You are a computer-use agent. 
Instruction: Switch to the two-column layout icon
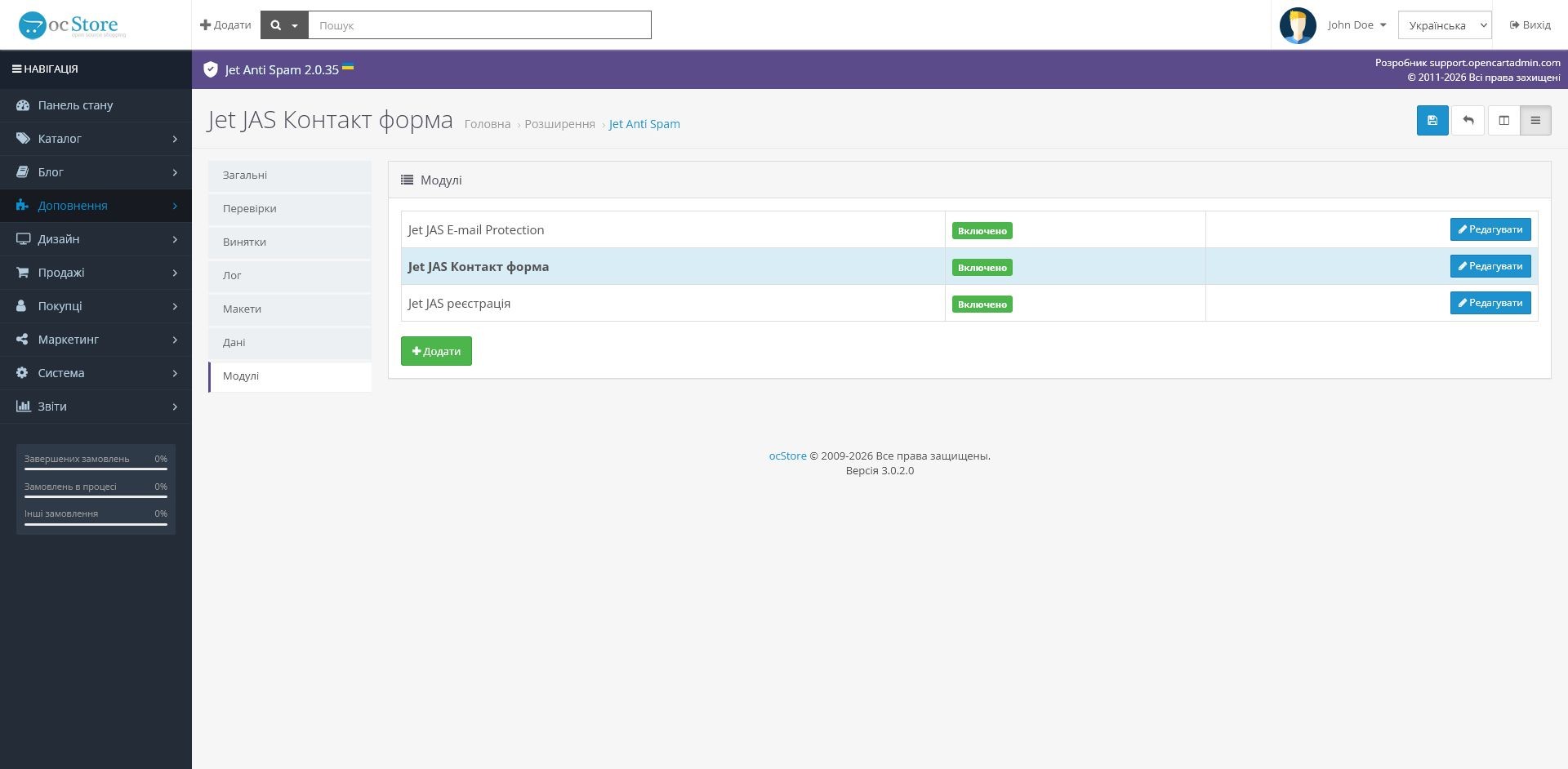click(1503, 120)
